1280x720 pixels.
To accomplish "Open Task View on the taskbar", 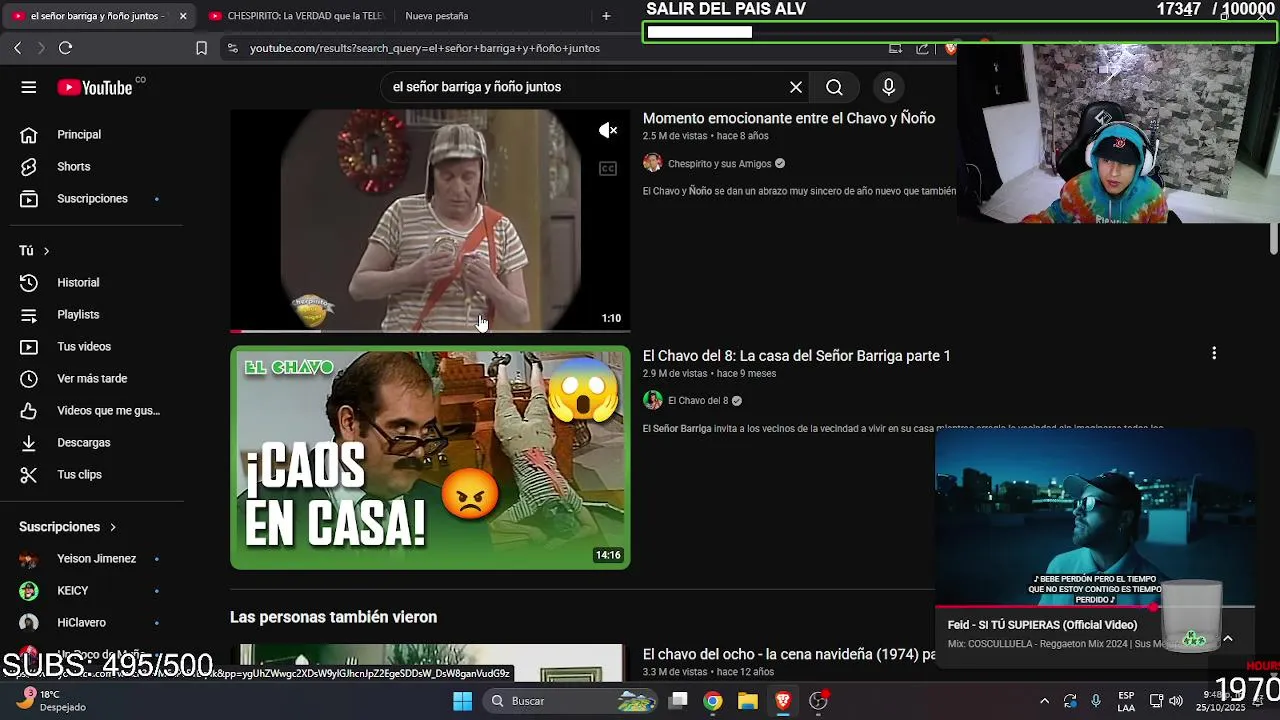I will click(x=678, y=701).
